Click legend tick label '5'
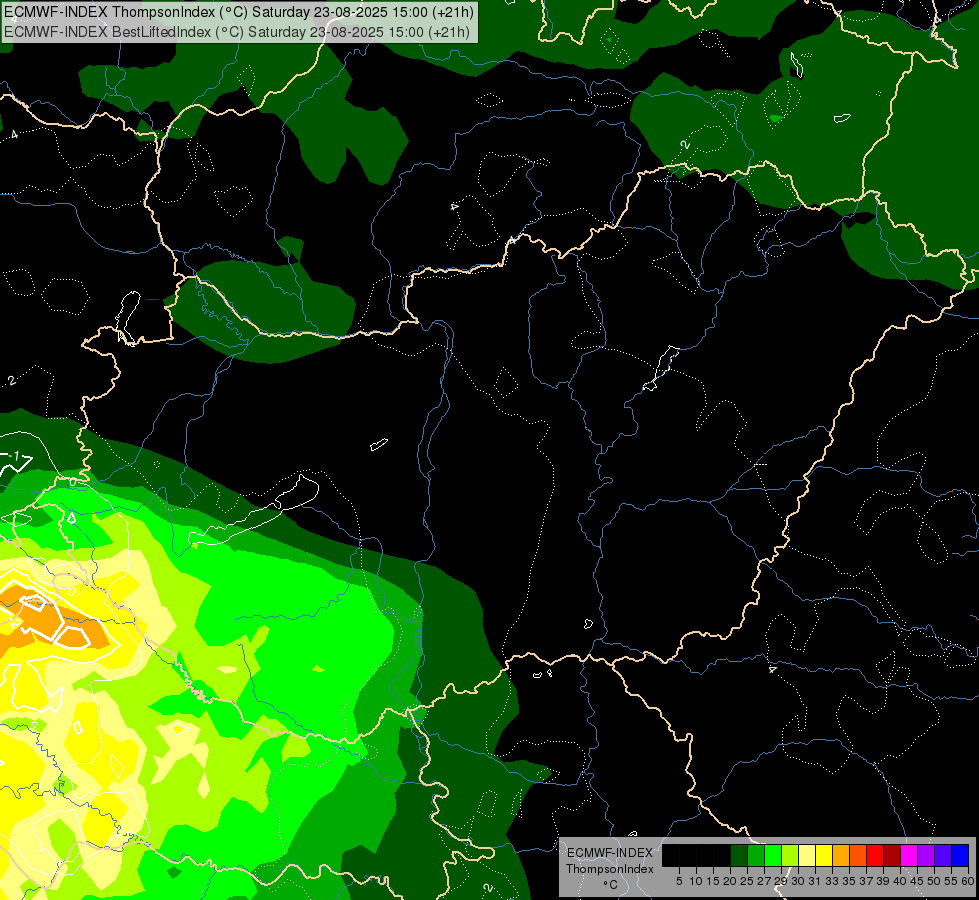Image resolution: width=979 pixels, height=900 pixels. click(x=679, y=881)
